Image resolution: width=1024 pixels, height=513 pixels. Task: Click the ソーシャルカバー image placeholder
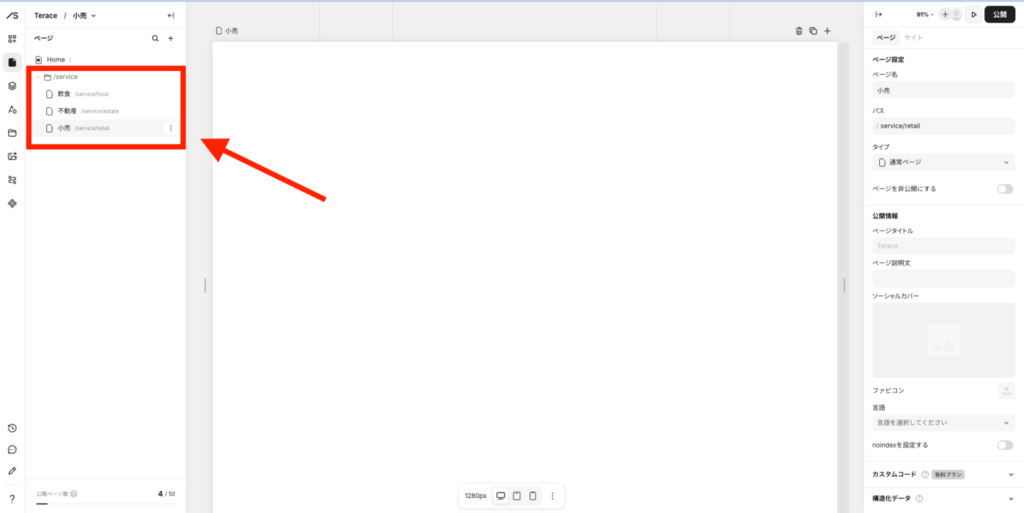click(x=944, y=340)
